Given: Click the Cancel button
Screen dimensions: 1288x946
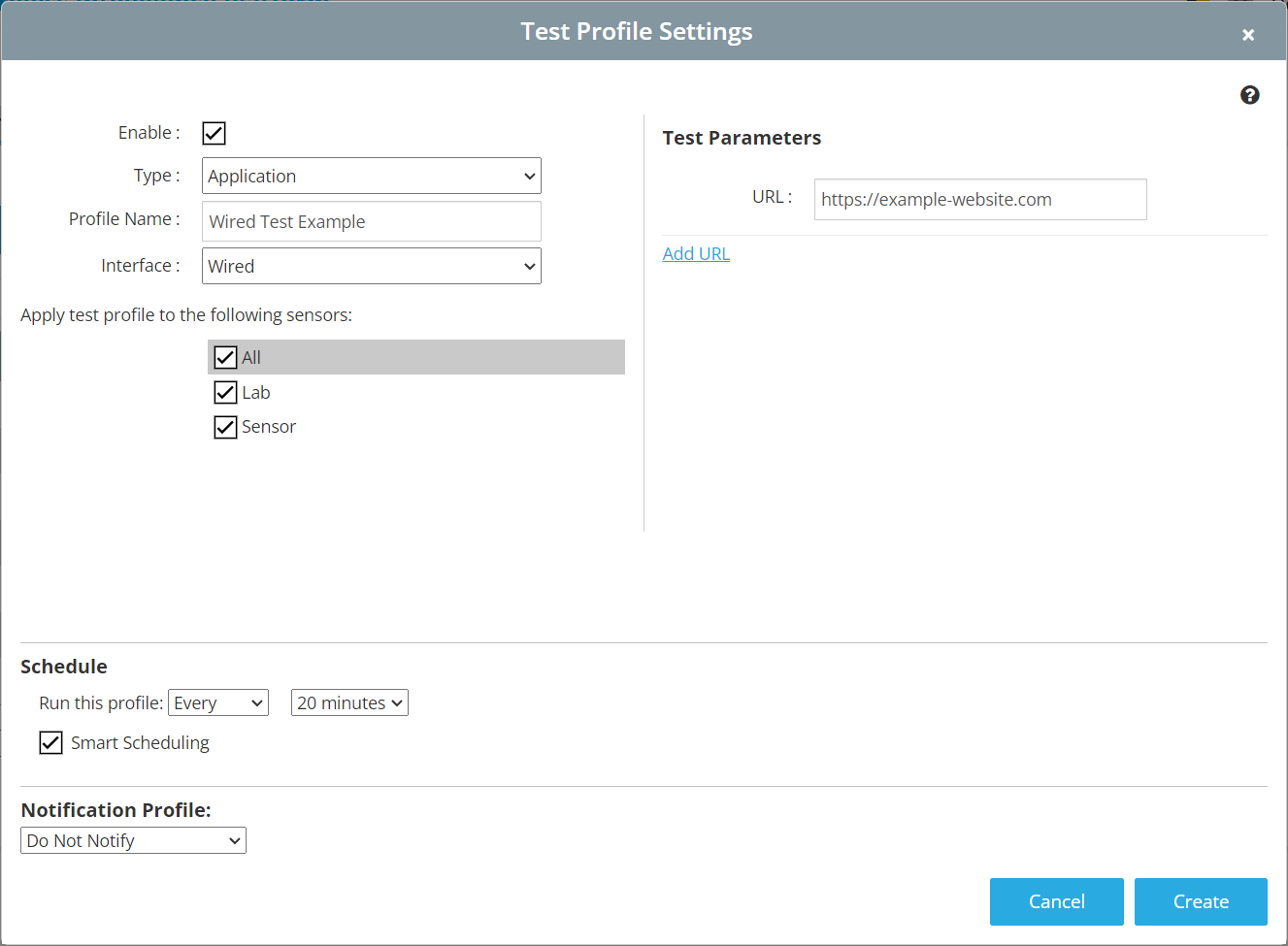Looking at the screenshot, I should (1057, 901).
